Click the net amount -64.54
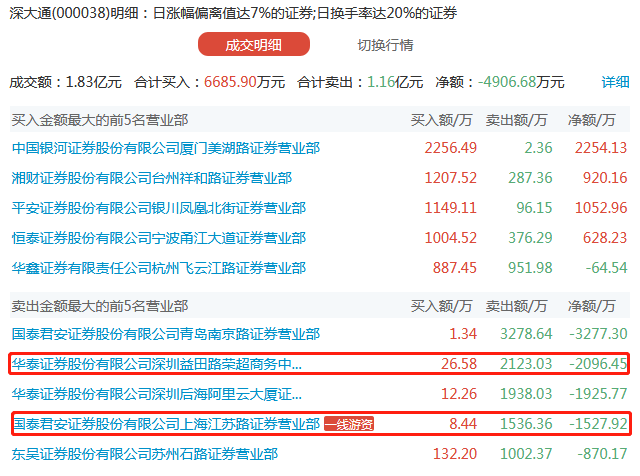Viewport: 640px width, 476px height. [x=607, y=268]
